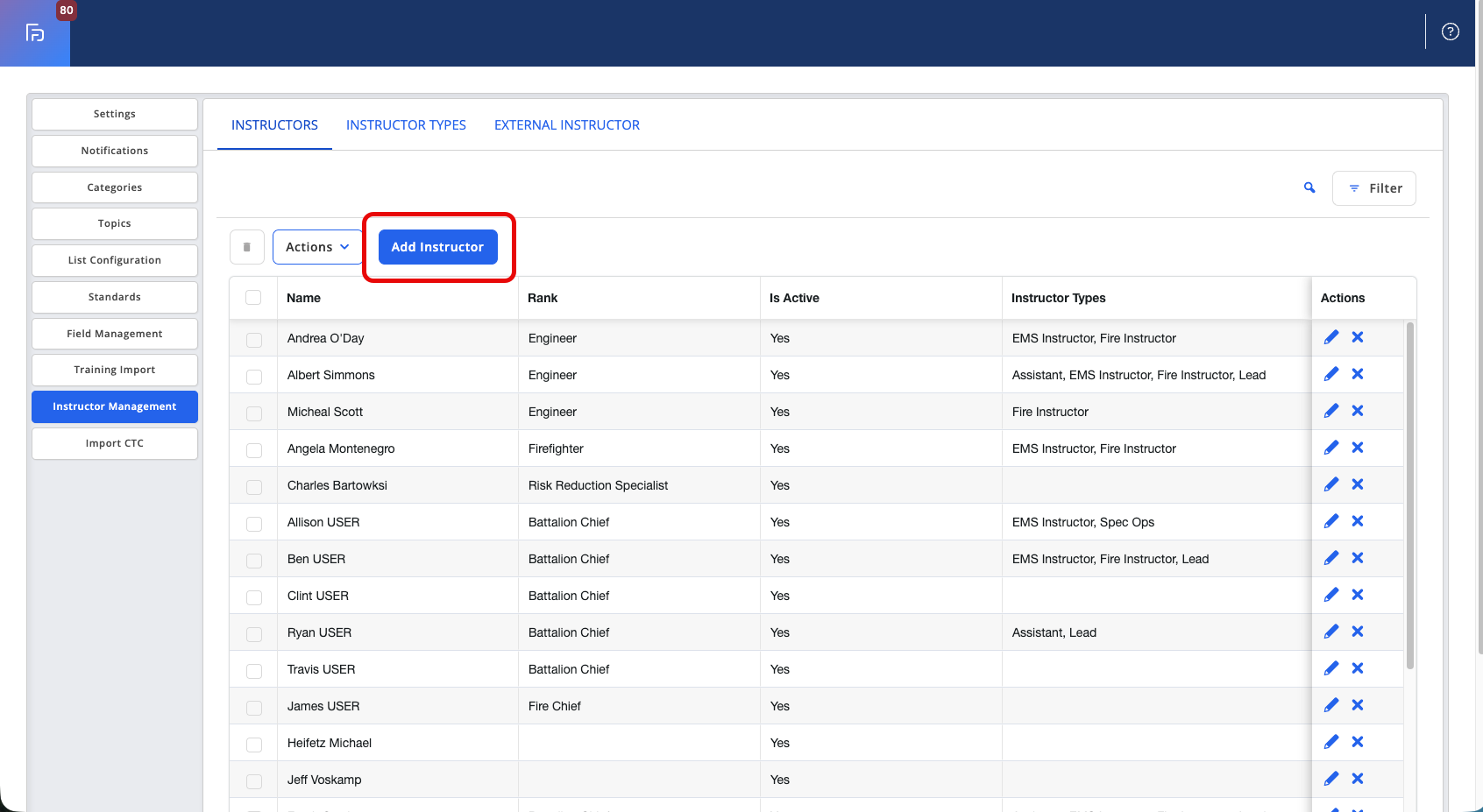The height and width of the screenshot is (812, 1483).
Task: Remove Travis USER using X icon
Action: (1358, 668)
